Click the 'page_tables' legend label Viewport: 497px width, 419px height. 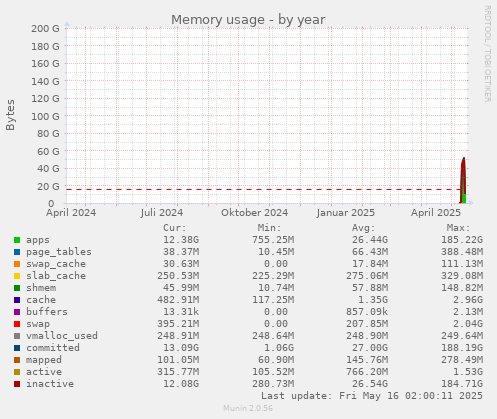point(59,252)
